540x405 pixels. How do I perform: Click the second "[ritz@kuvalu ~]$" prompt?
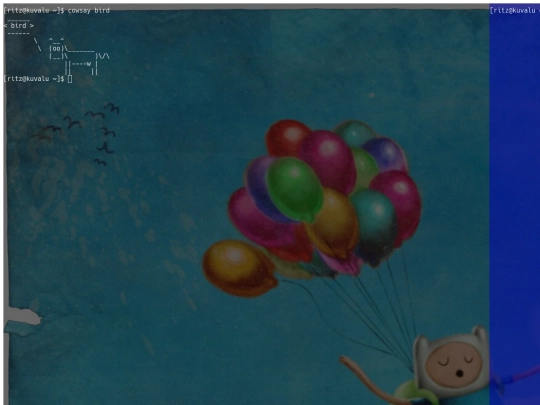pyautogui.click(x=34, y=79)
